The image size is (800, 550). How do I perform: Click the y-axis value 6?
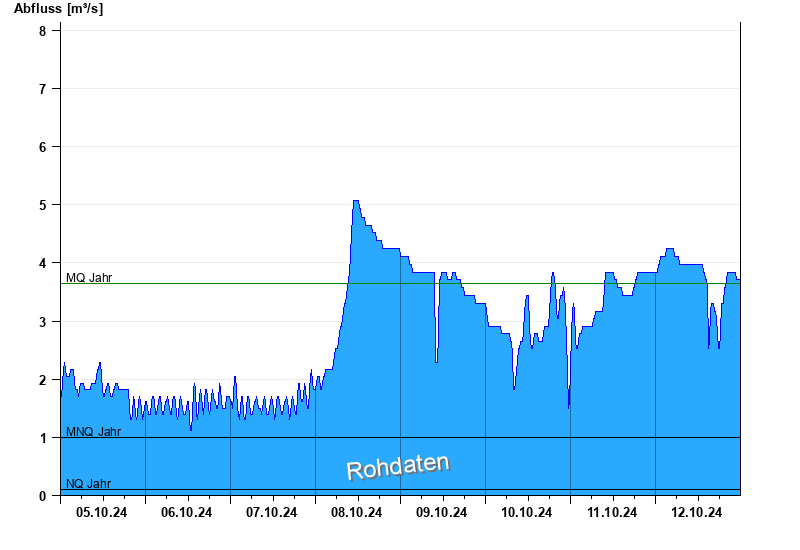click(42, 147)
